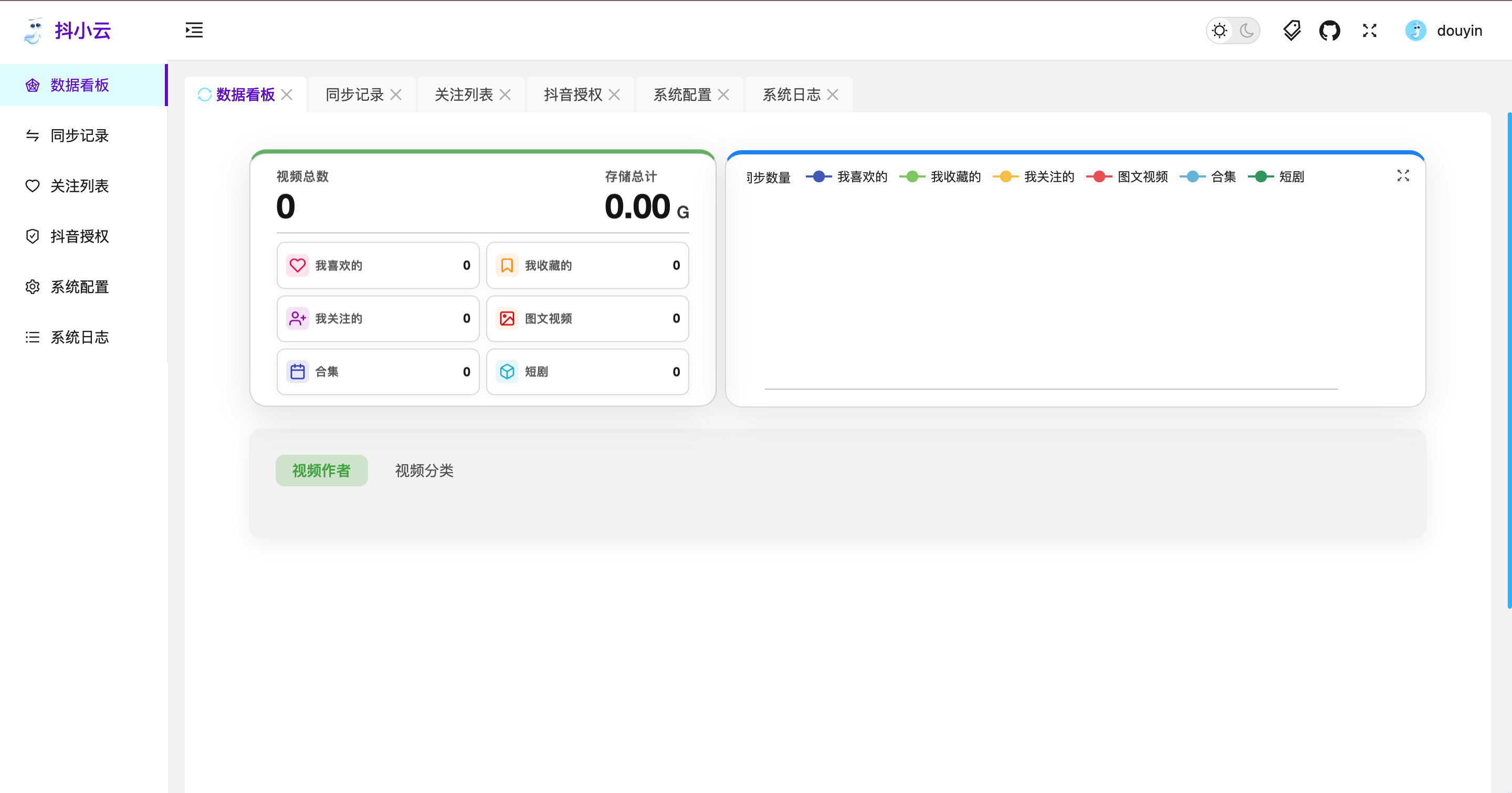The width and height of the screenshot is (1512, 793).
Task: Close the 系统日志 tab
Action: (833, 95)
